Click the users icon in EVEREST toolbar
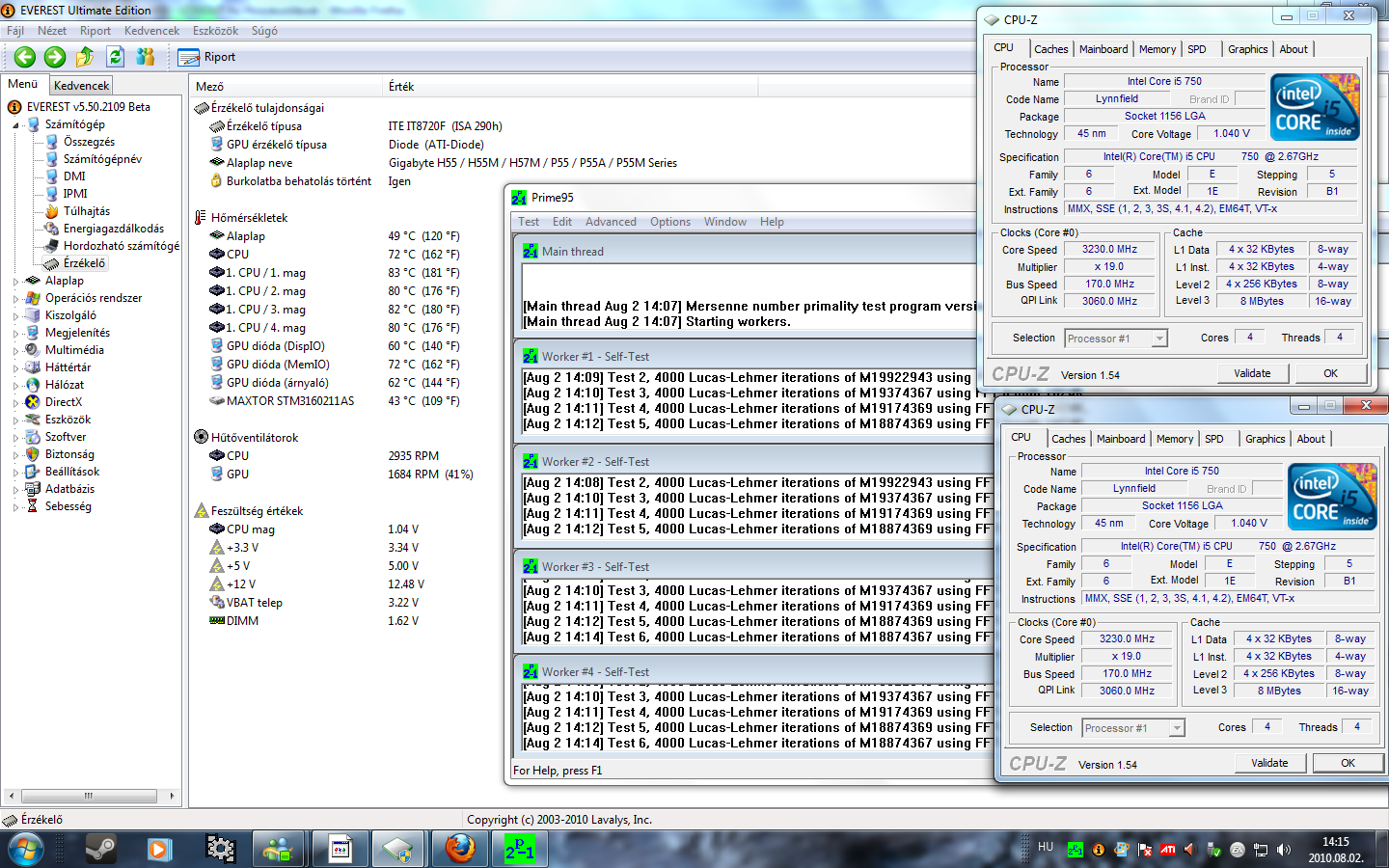This screenshot has height=868, width=1389. pyautogui.click(x=146, y=57)
